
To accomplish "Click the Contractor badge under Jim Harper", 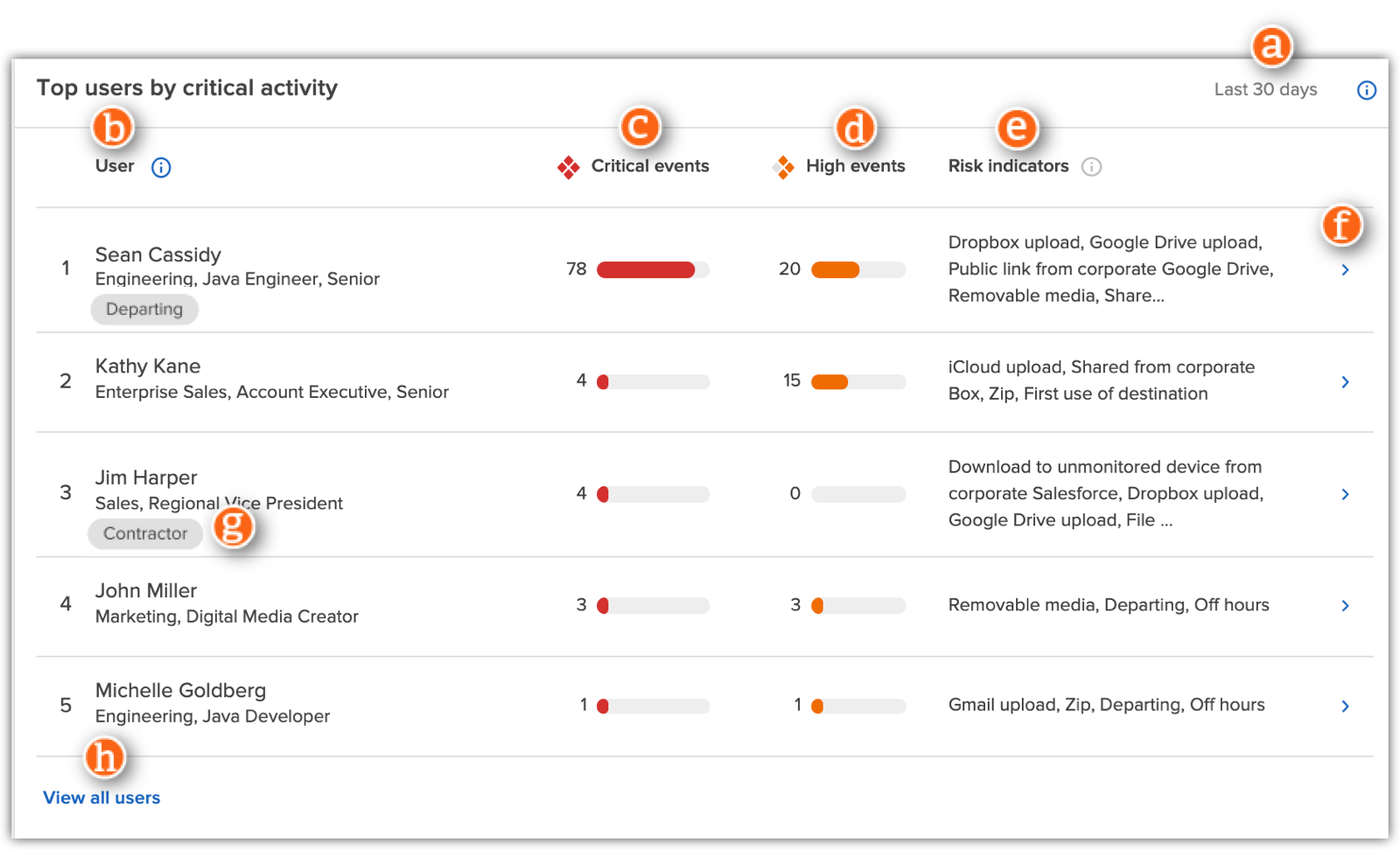I will pos(144,533).
